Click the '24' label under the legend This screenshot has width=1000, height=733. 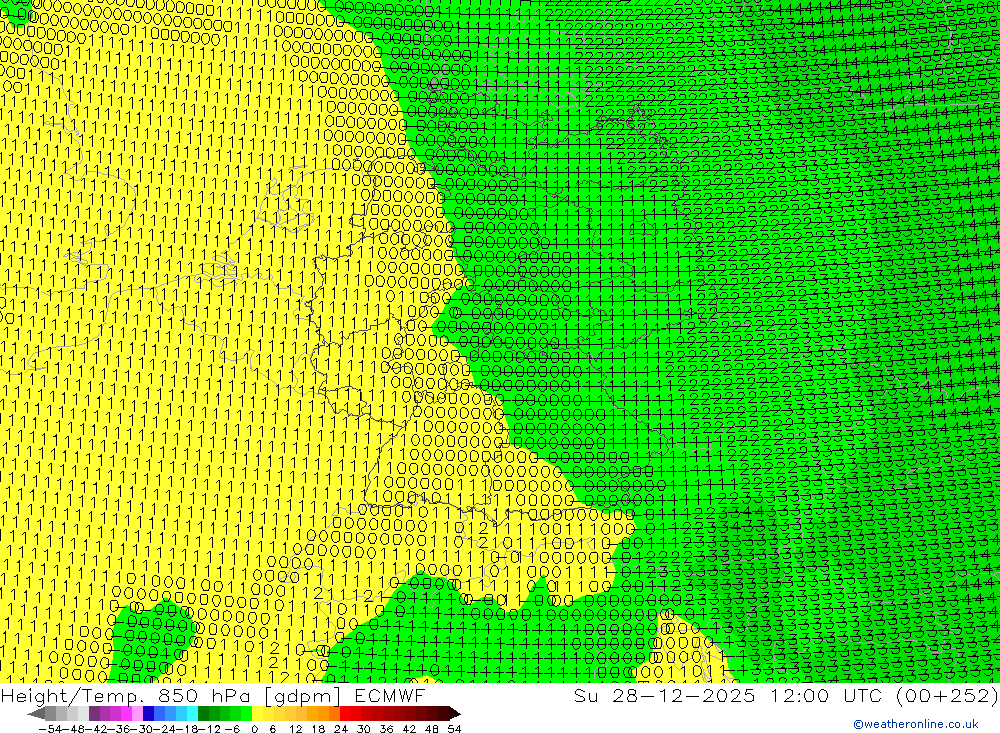click(x=341, y=729)
